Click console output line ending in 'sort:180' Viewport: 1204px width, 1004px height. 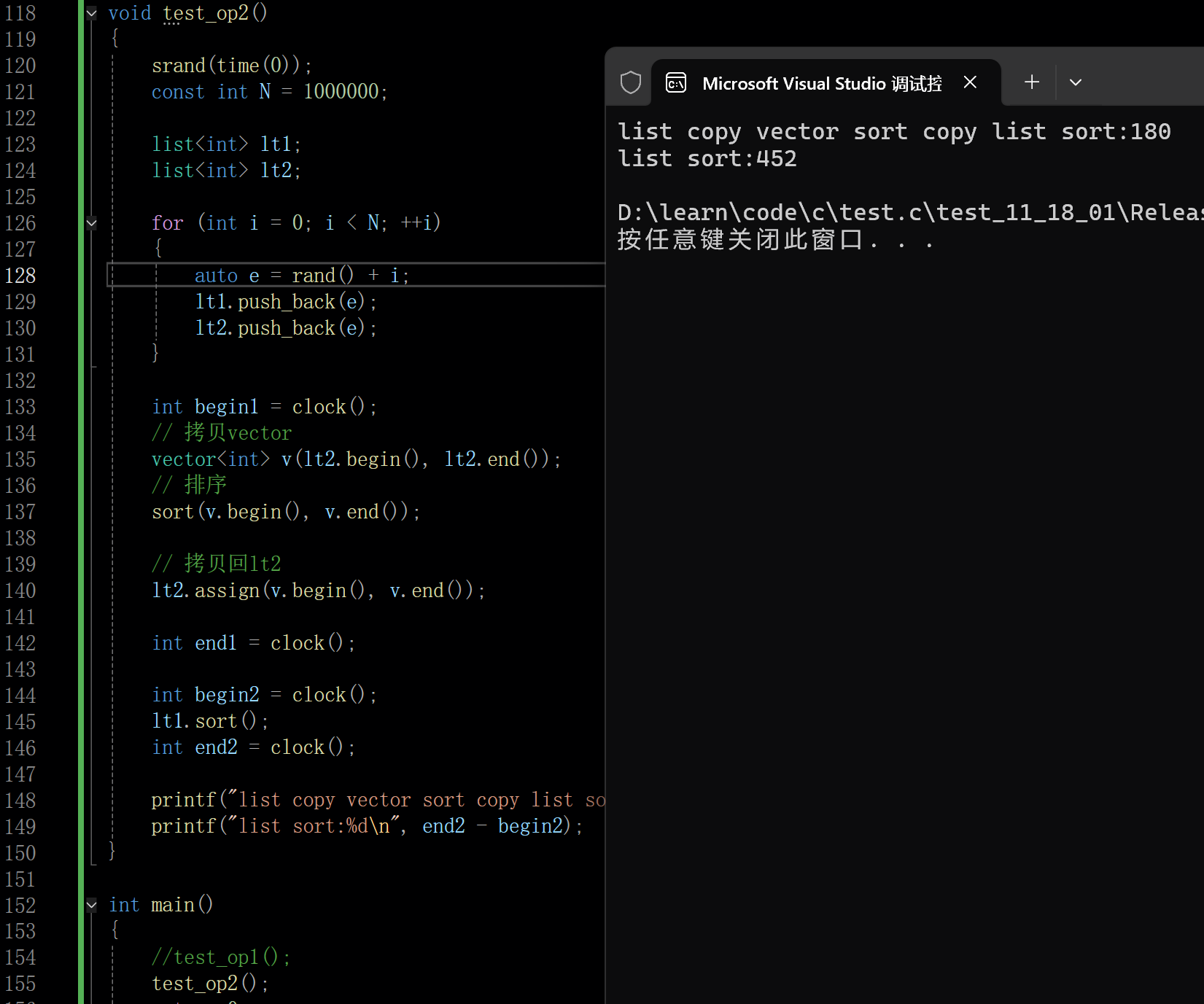(x=894, y=131)
